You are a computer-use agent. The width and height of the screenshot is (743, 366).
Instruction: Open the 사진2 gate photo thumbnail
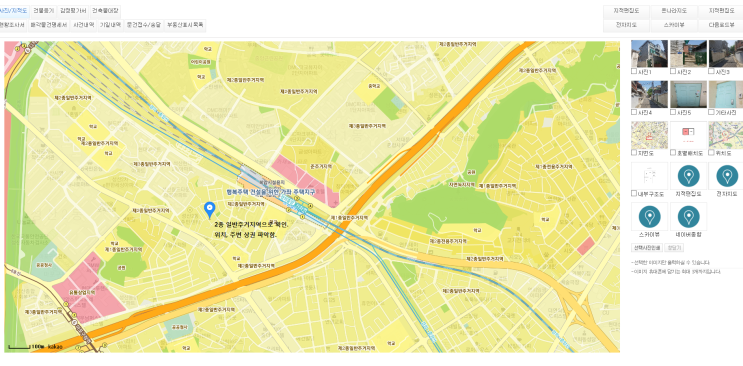(x=689, y=54)
